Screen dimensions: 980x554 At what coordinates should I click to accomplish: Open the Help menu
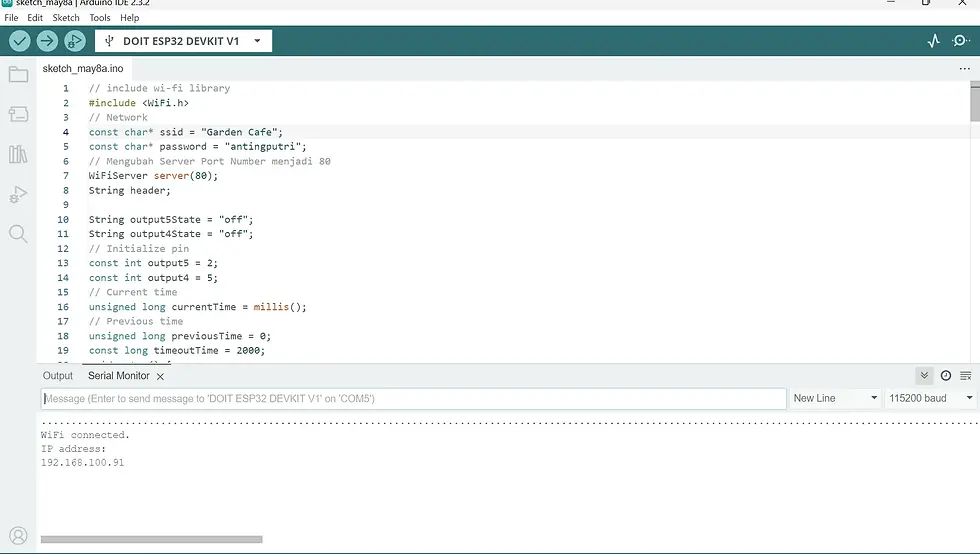[x=129, y=18]
